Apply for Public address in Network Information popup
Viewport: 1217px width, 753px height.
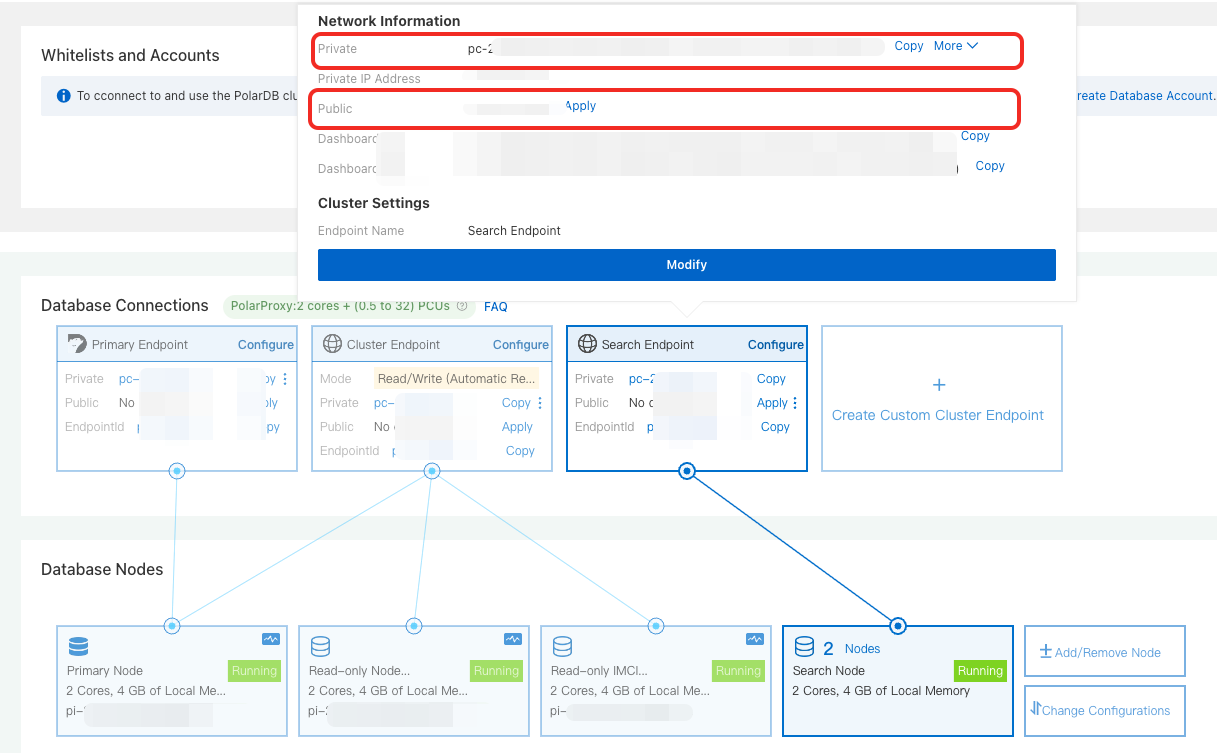coord(581,106)
